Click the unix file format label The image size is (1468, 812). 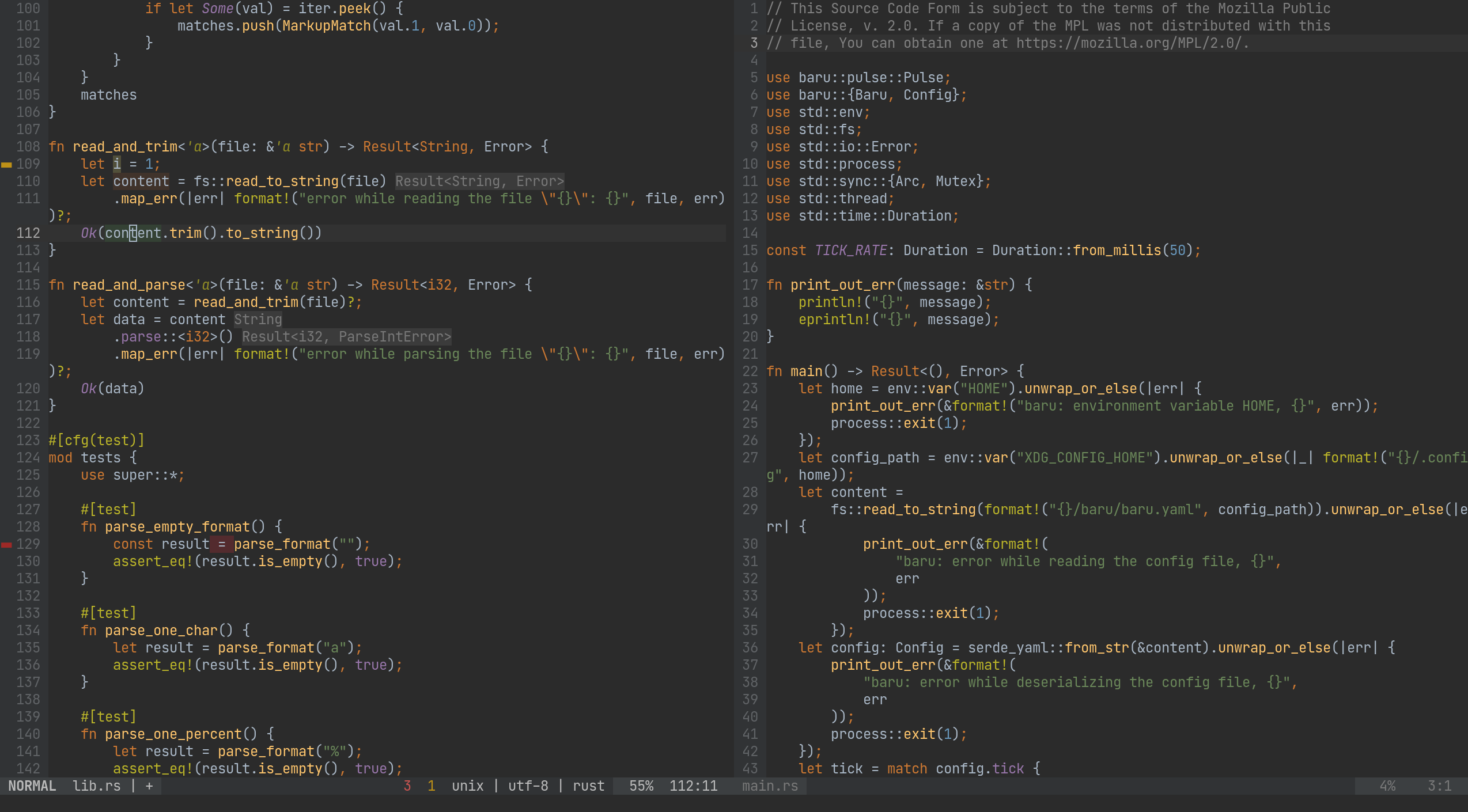coord(467,786)
